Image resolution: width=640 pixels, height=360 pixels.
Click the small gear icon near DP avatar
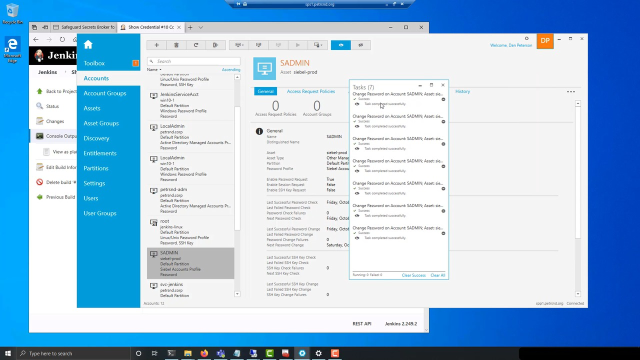(527, 38)
